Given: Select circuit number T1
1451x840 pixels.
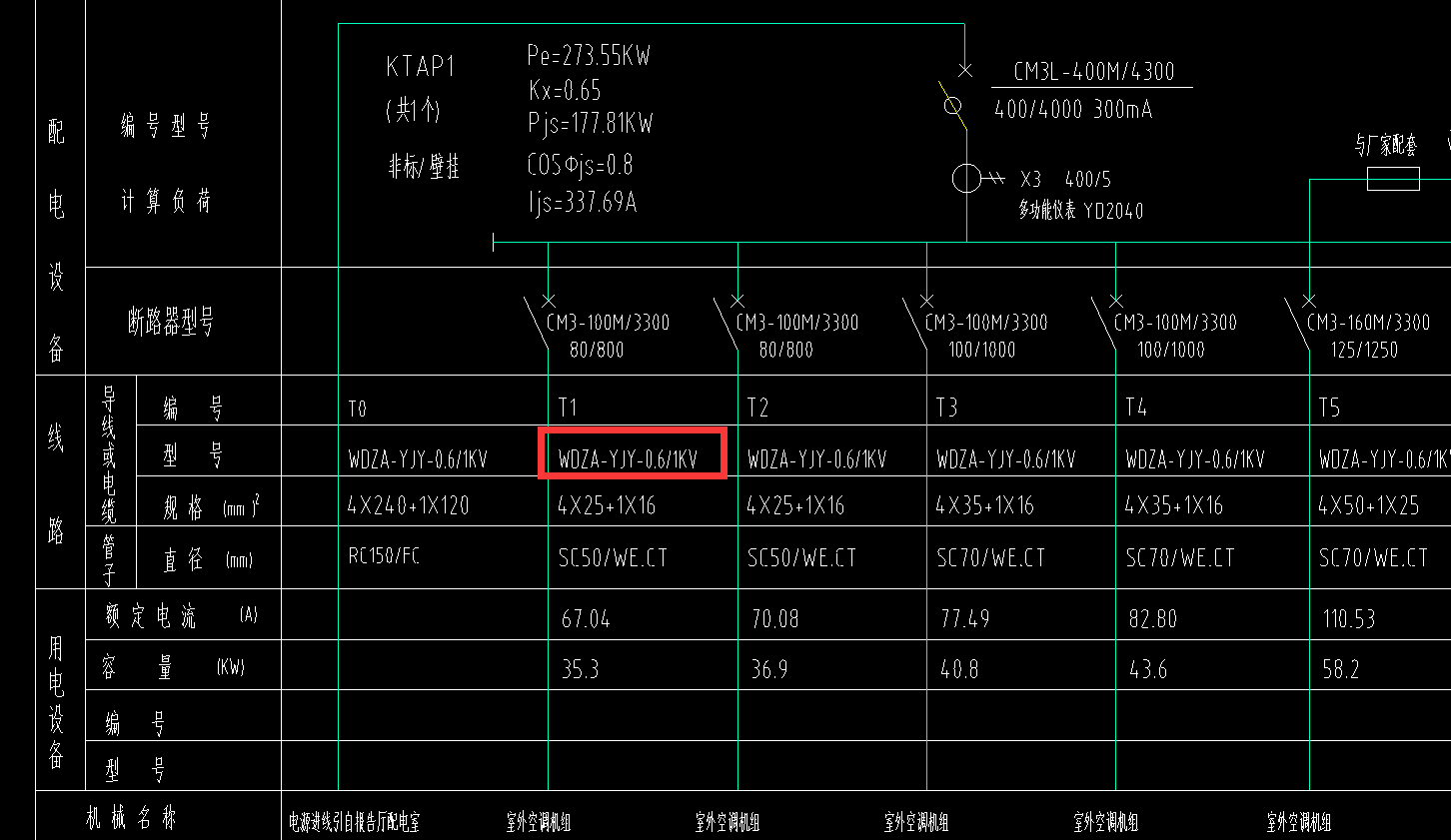Looking at the screenshot, I should coord(568,407).
